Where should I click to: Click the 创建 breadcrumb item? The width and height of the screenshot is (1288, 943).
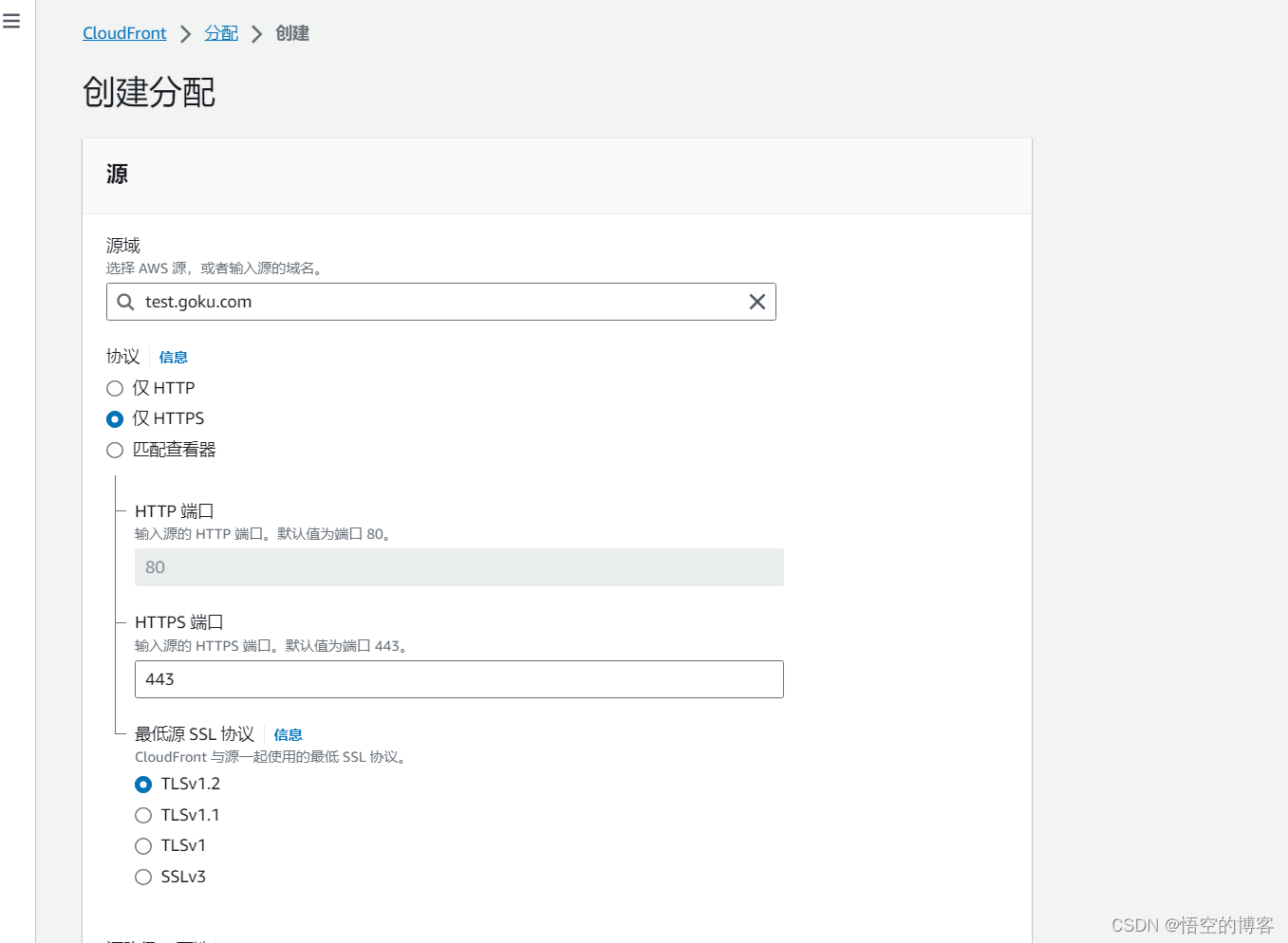click(291, 33)
